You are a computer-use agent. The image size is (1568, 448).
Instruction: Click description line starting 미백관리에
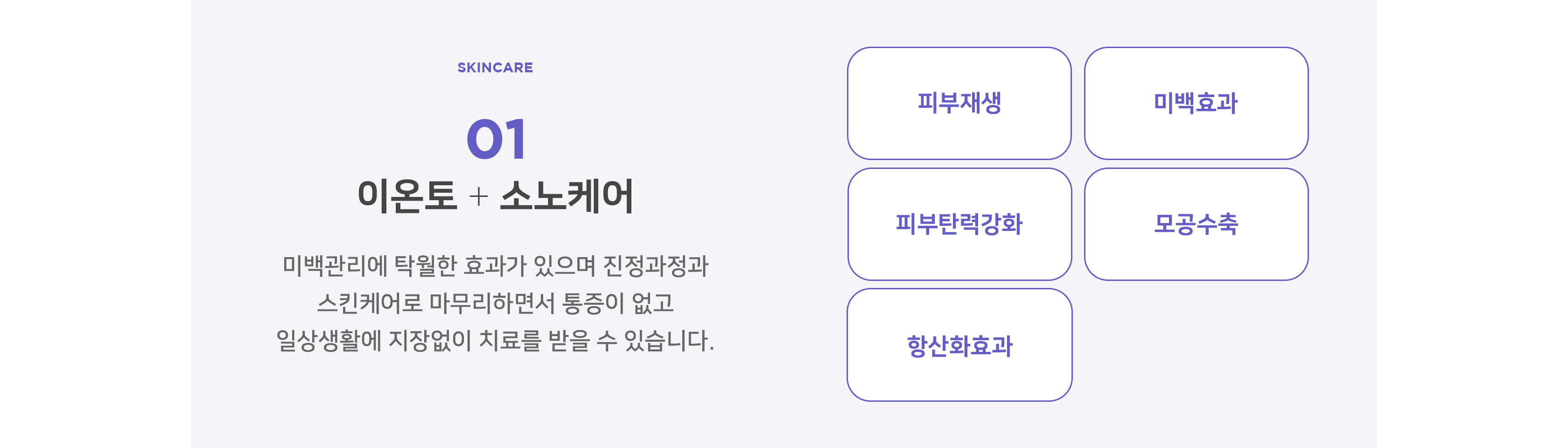coord(496,266)
